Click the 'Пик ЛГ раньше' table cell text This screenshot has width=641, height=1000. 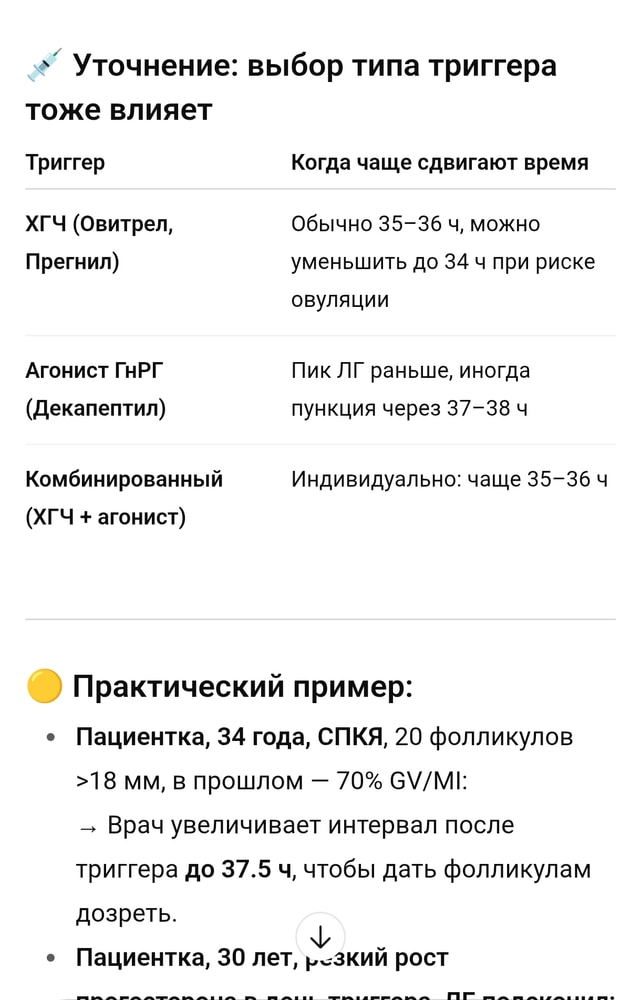coord(410,371)
